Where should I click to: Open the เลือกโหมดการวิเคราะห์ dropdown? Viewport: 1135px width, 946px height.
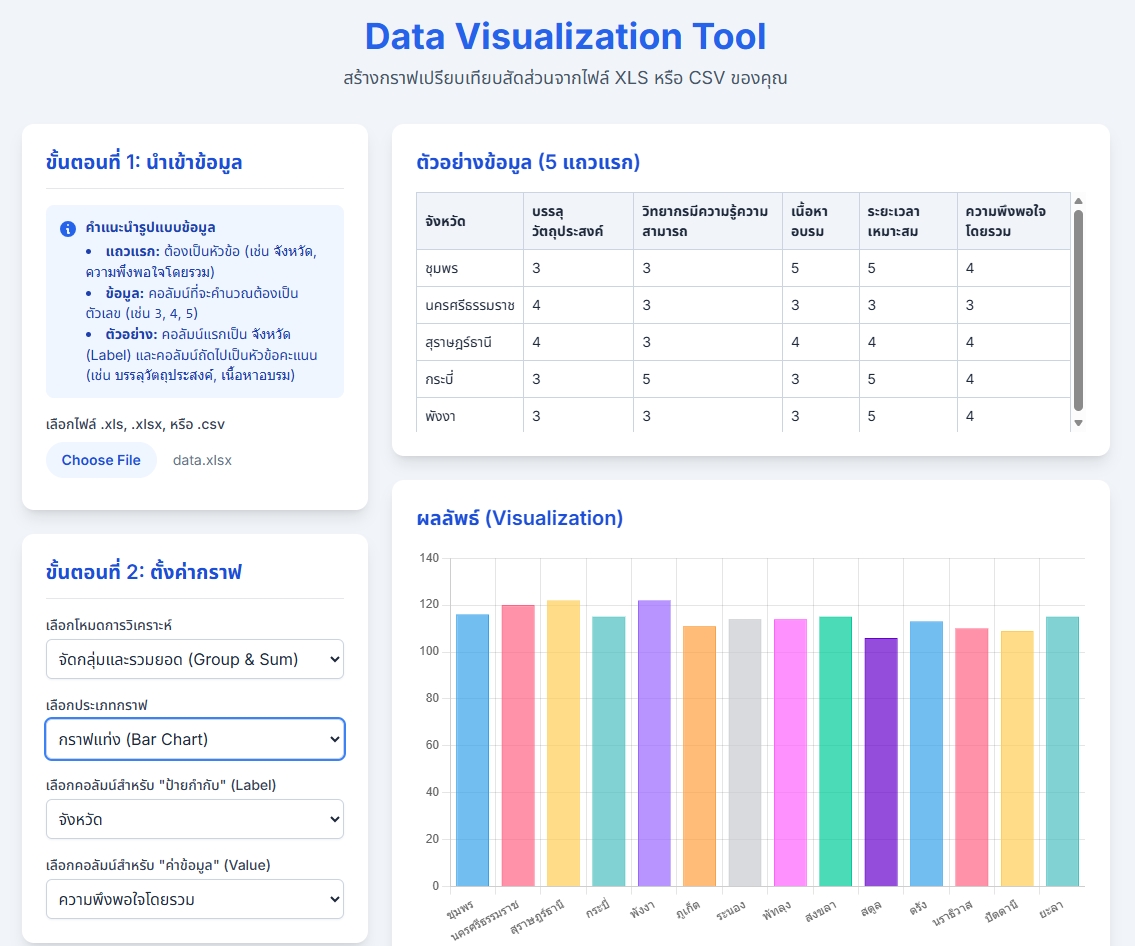pyautogui.click(x=195, y=659)
